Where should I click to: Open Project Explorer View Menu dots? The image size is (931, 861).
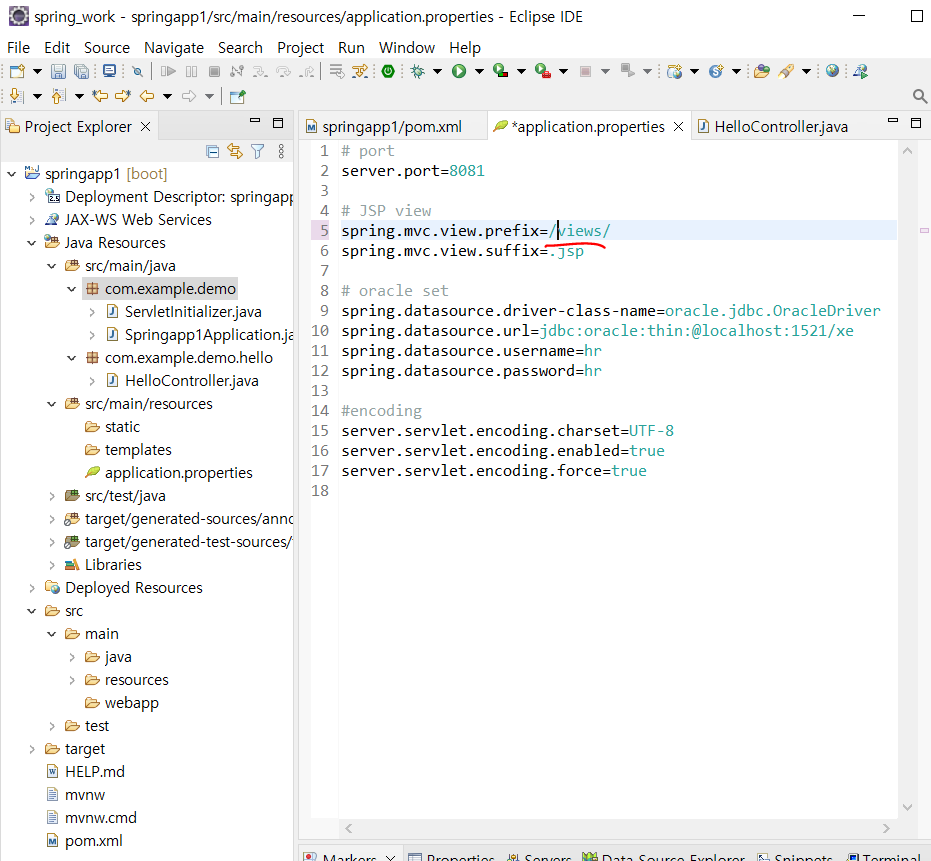coord(281,152)
